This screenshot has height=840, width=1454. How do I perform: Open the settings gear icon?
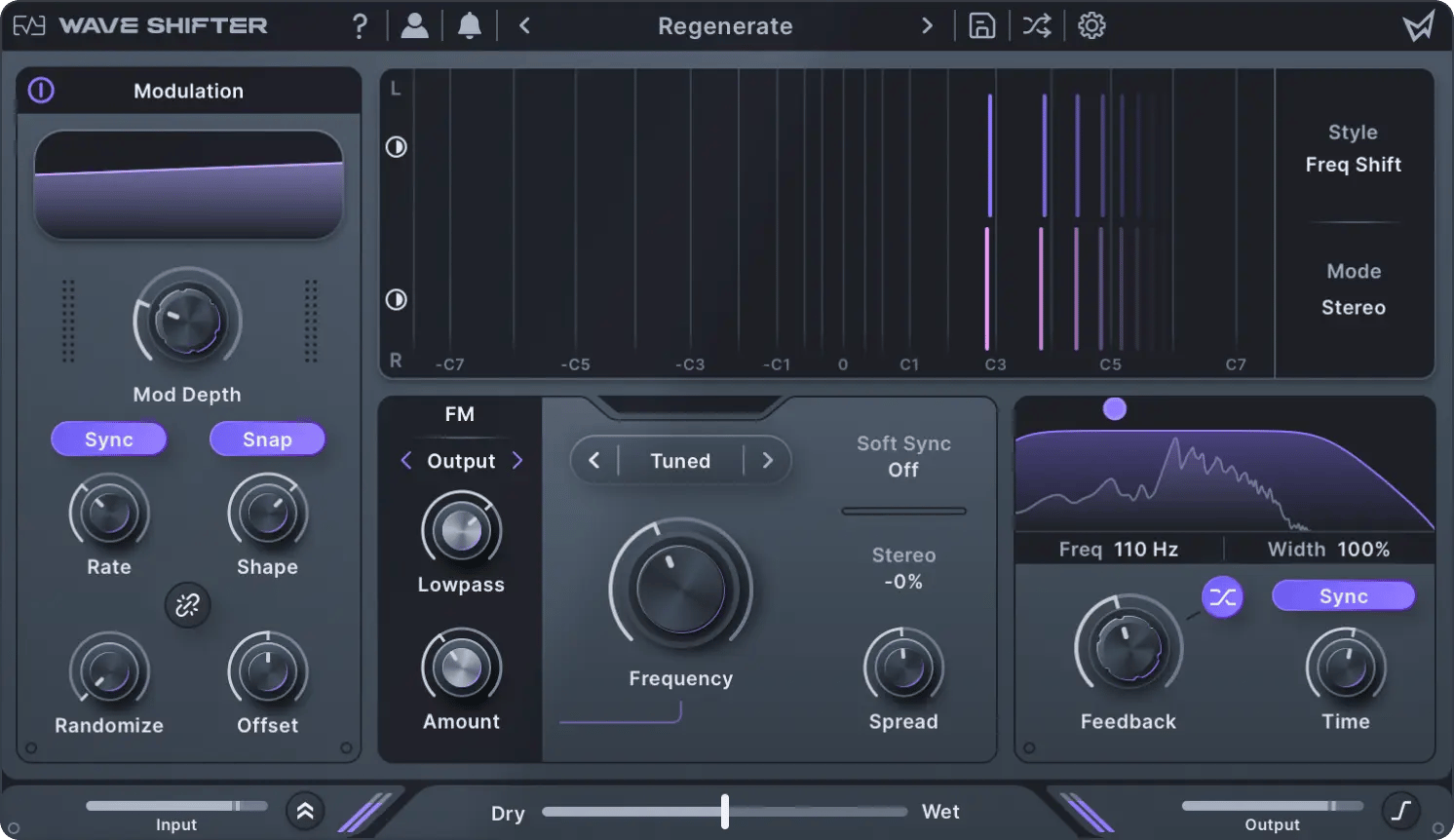[1091, 26]
